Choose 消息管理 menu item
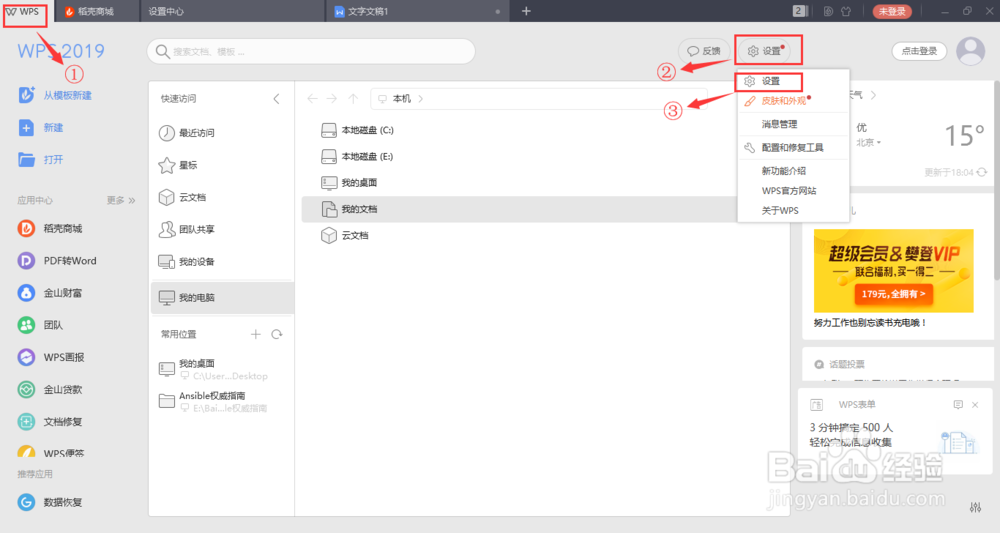 click(x=793, y=124)
